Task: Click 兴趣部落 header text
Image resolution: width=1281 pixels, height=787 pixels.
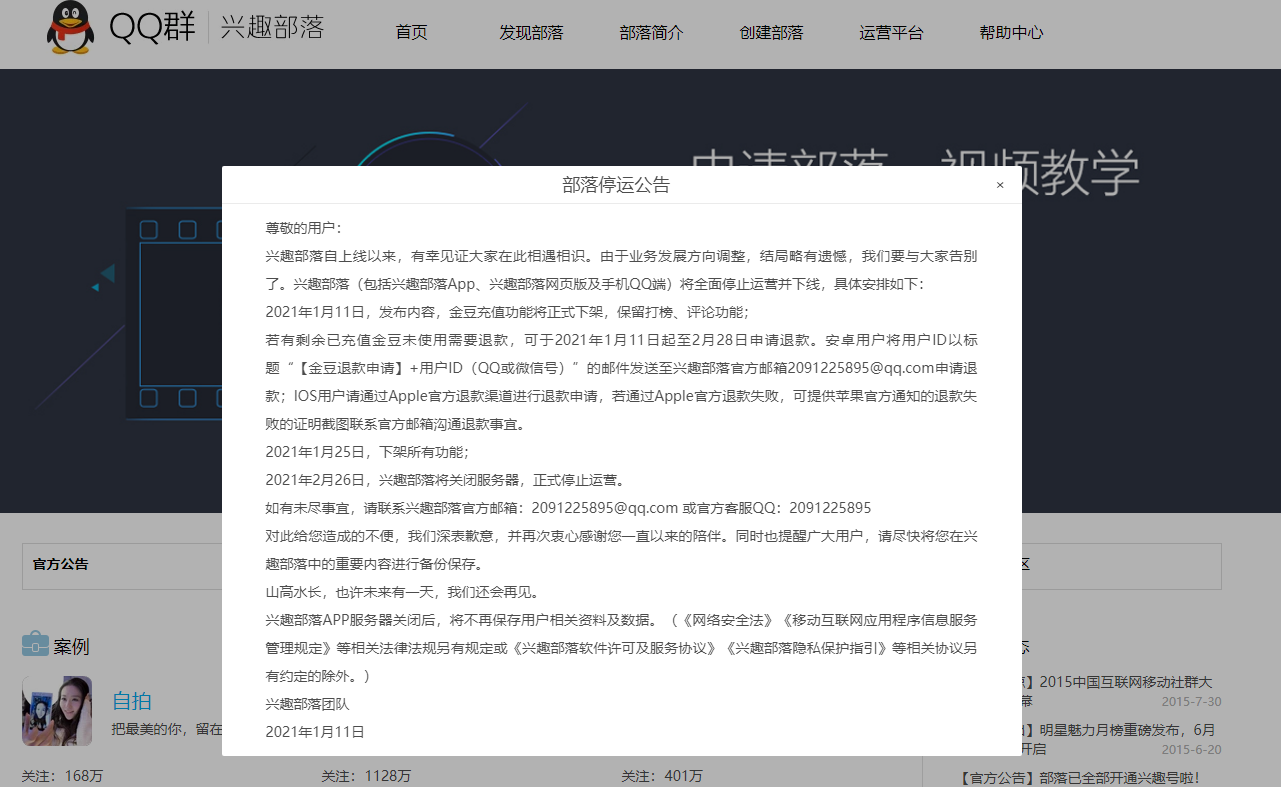Action: coord(272,27)
